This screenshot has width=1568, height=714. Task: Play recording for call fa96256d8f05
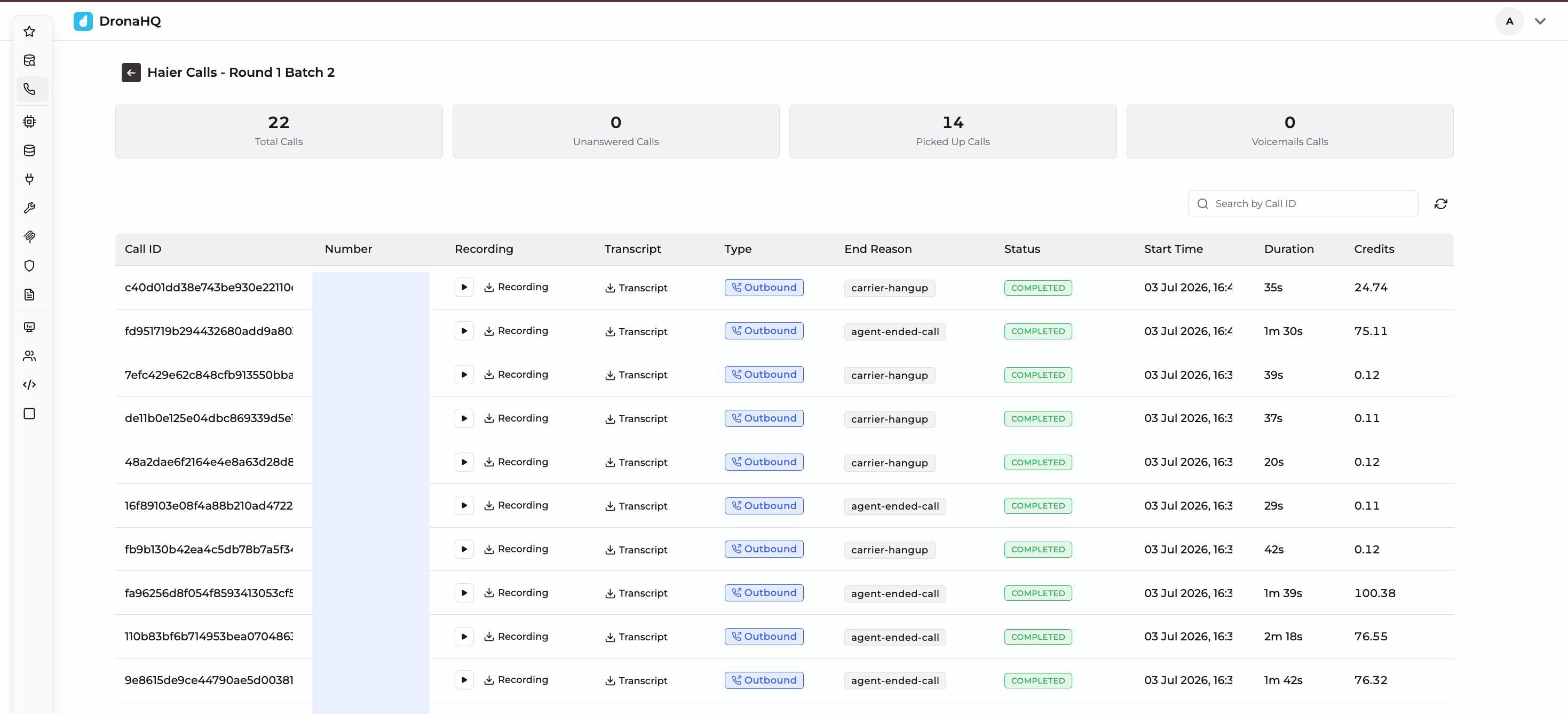tap(464, 593)
